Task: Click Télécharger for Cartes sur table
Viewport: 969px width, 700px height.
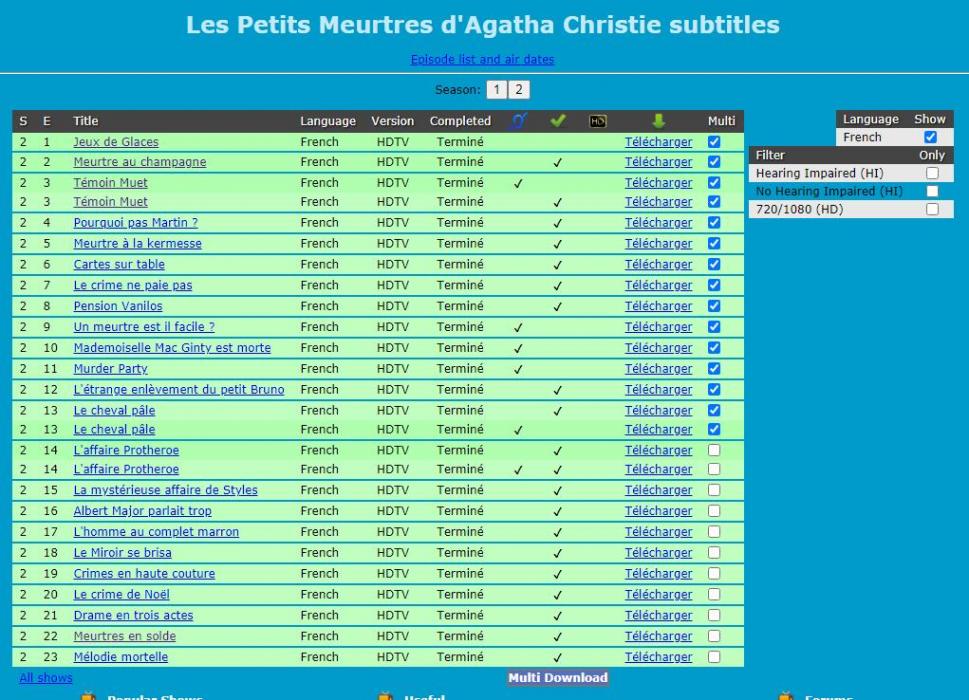Action: coord(658,265)
